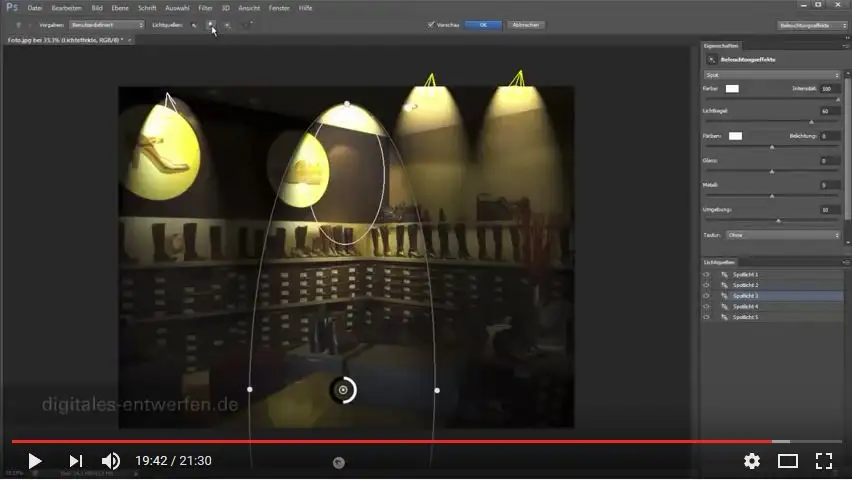Viewport: 852px width, 480px height.
Task: Open the Bearbeiten menu
Action: 66,8
